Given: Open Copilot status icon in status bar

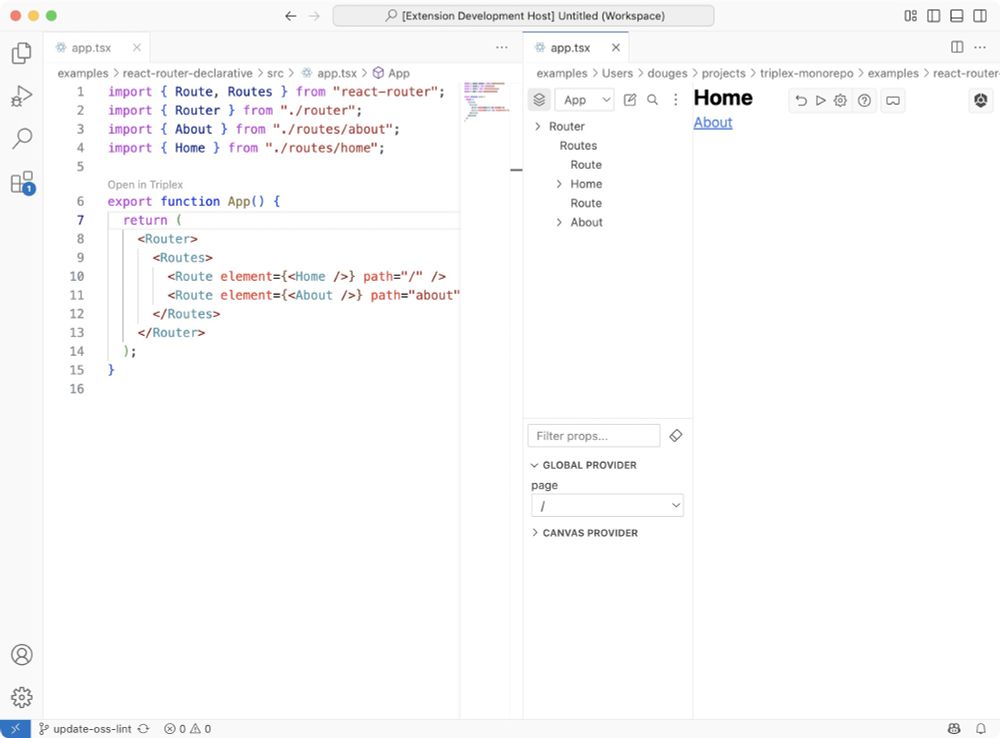Looking at the screenshot, I should pos(954,728).
